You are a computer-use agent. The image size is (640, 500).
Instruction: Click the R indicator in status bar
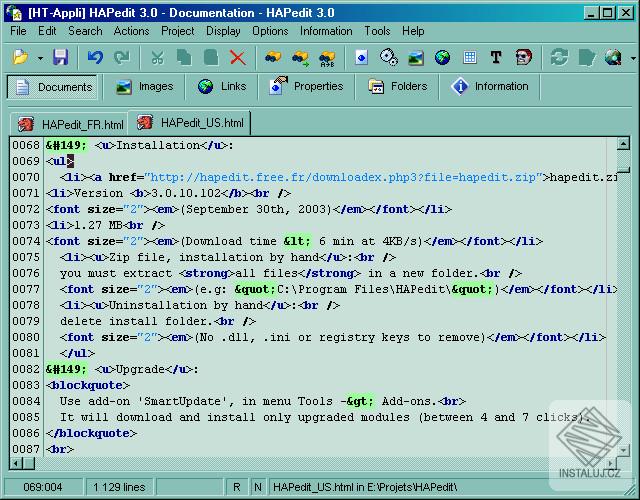237,487
